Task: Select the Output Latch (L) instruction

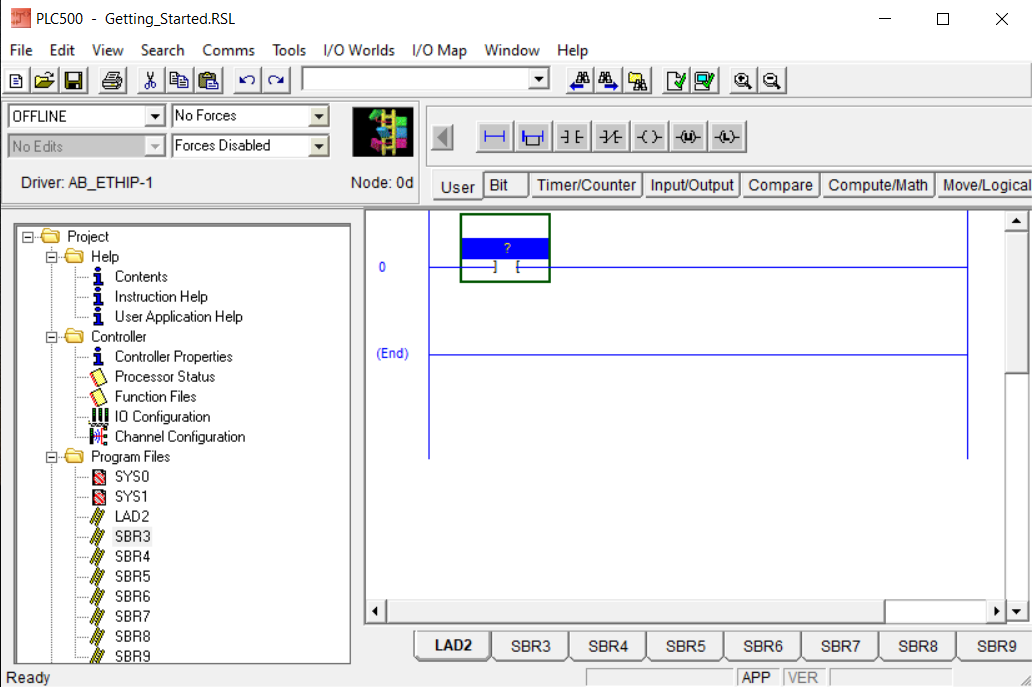Action: tap(727, 137)
